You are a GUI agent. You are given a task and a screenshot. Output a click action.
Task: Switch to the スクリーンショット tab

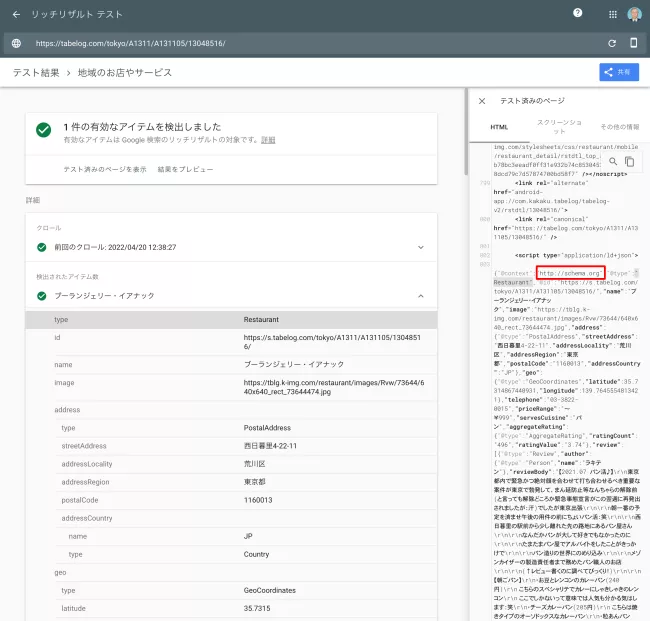[x=559, y=127]
